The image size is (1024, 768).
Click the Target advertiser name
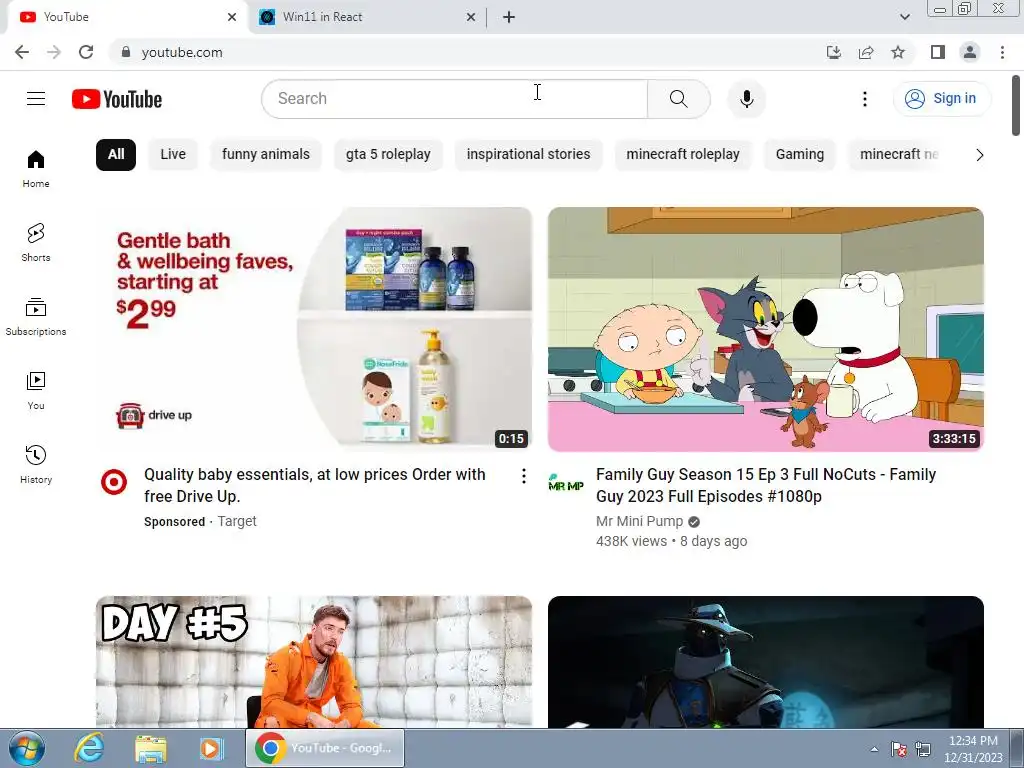pos(237,522)
